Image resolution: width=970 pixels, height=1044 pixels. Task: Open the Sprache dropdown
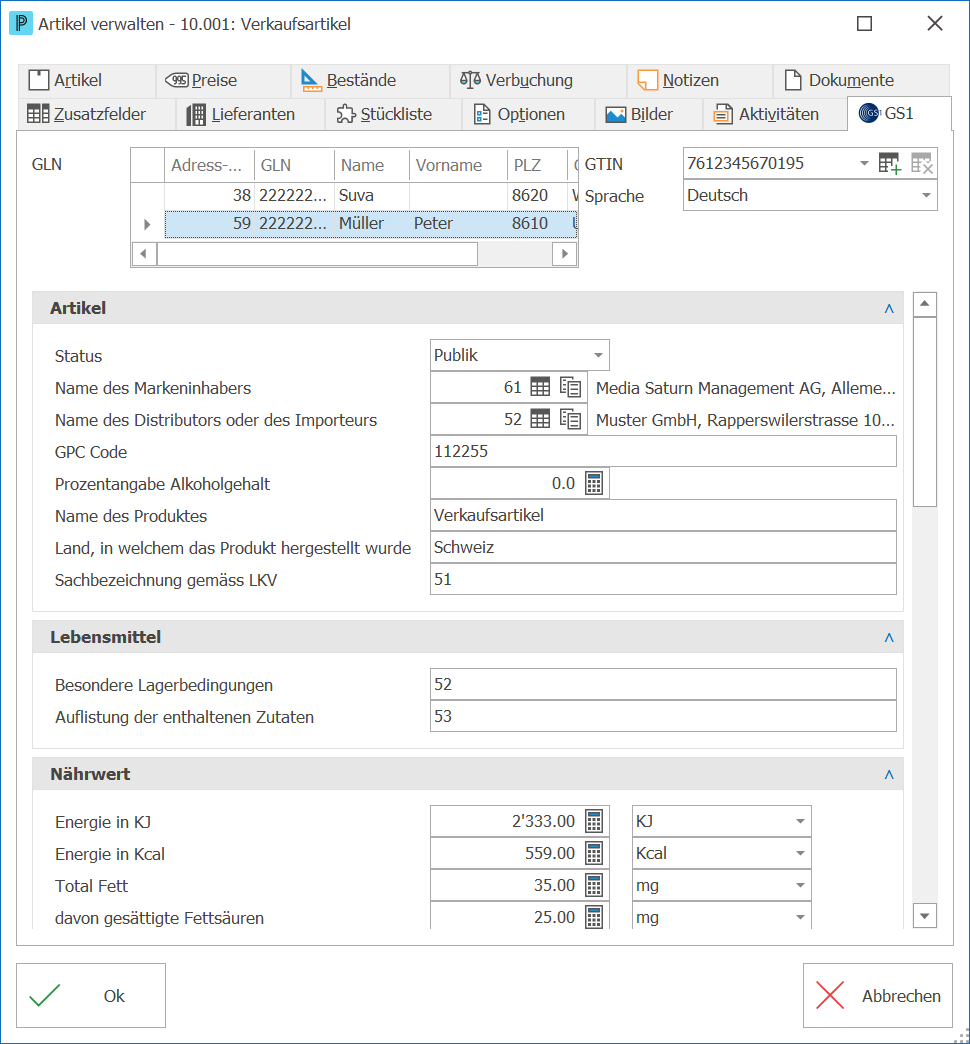point(926,195)
